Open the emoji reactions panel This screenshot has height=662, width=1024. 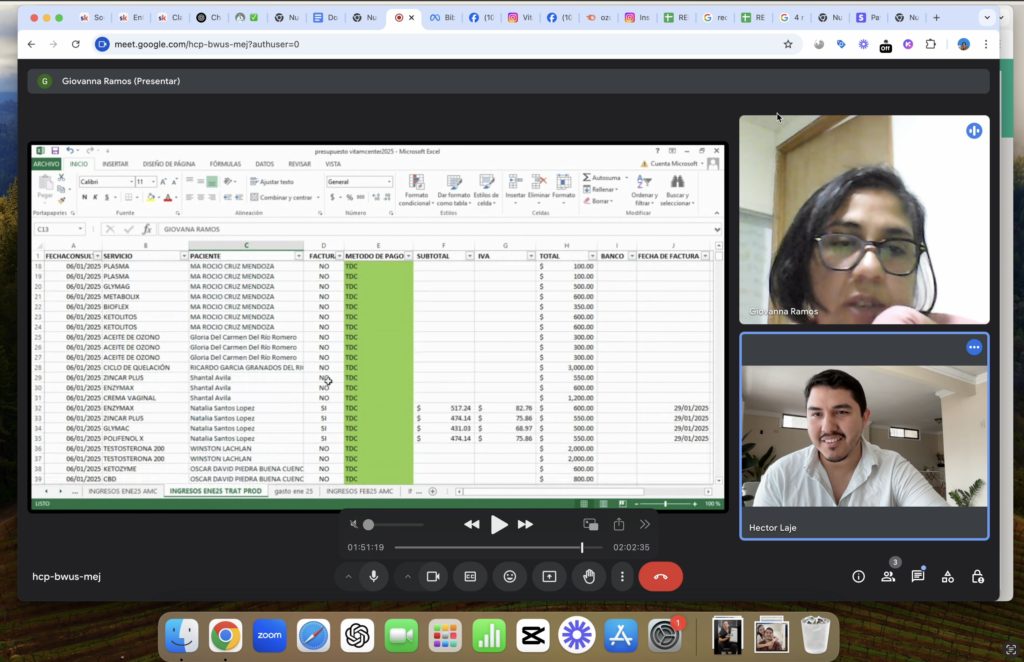coord(510,576)
